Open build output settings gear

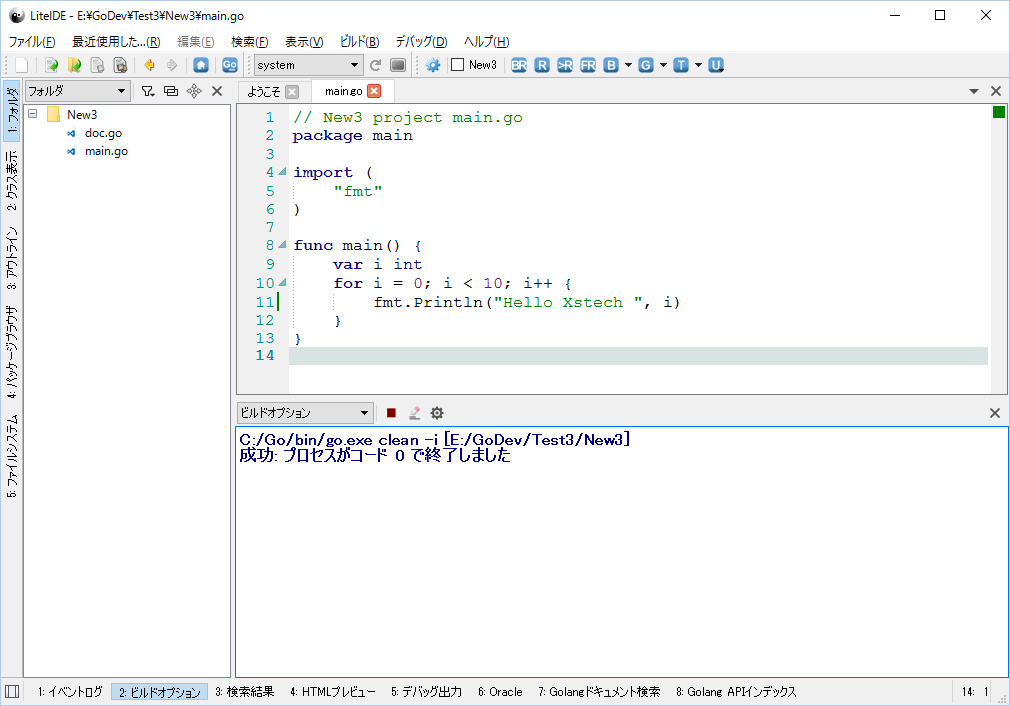(x=437, y=413)
